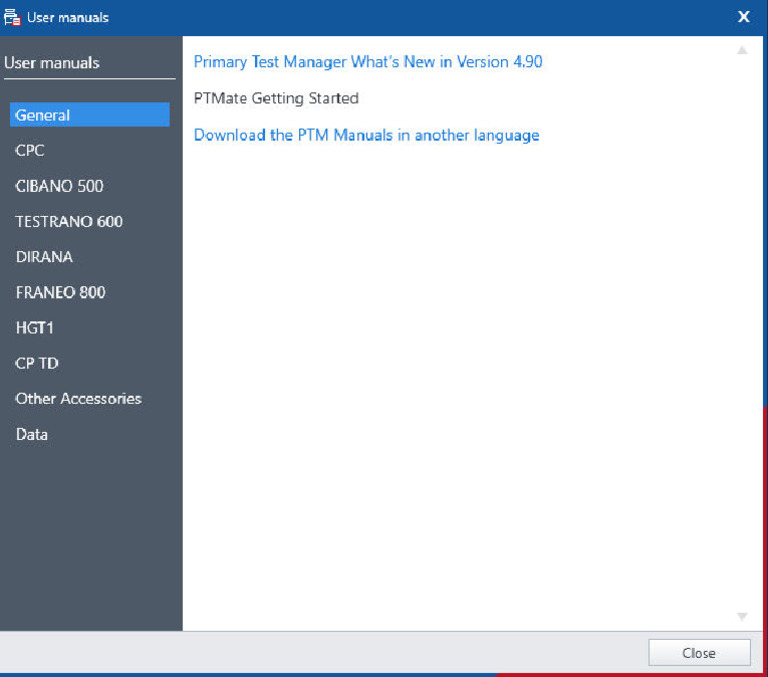Switch to the Data category

point(31,434)
